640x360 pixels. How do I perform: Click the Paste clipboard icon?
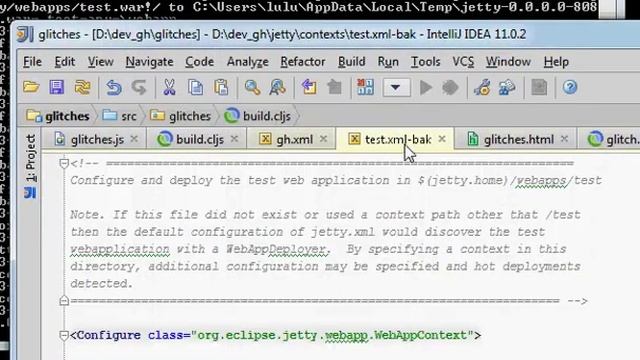(221, 87)
